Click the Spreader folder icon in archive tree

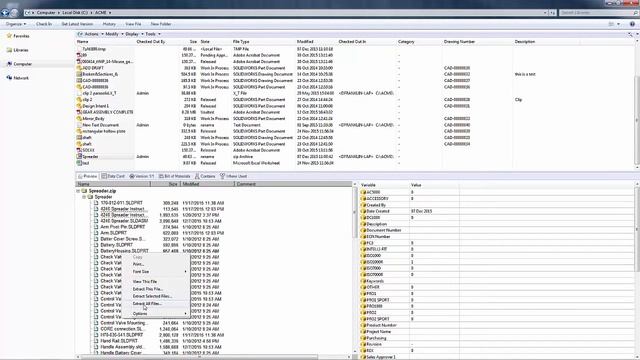[x=90, y=197]
